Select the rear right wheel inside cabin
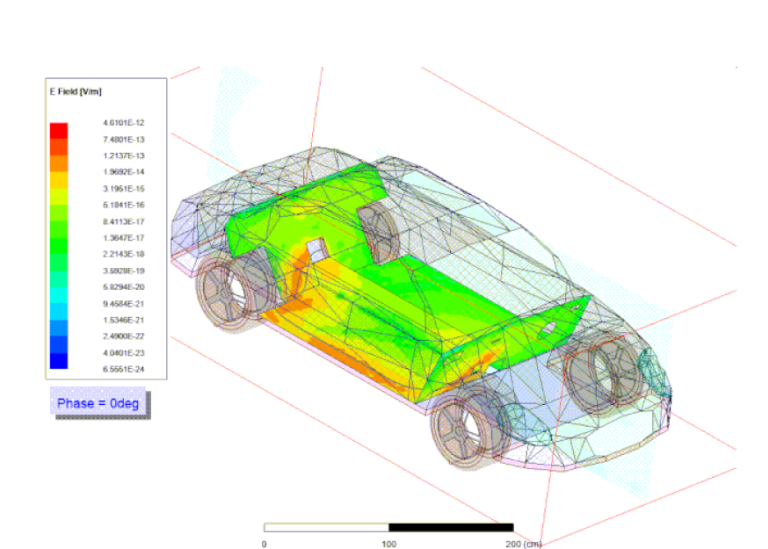 tap(378, 232)
